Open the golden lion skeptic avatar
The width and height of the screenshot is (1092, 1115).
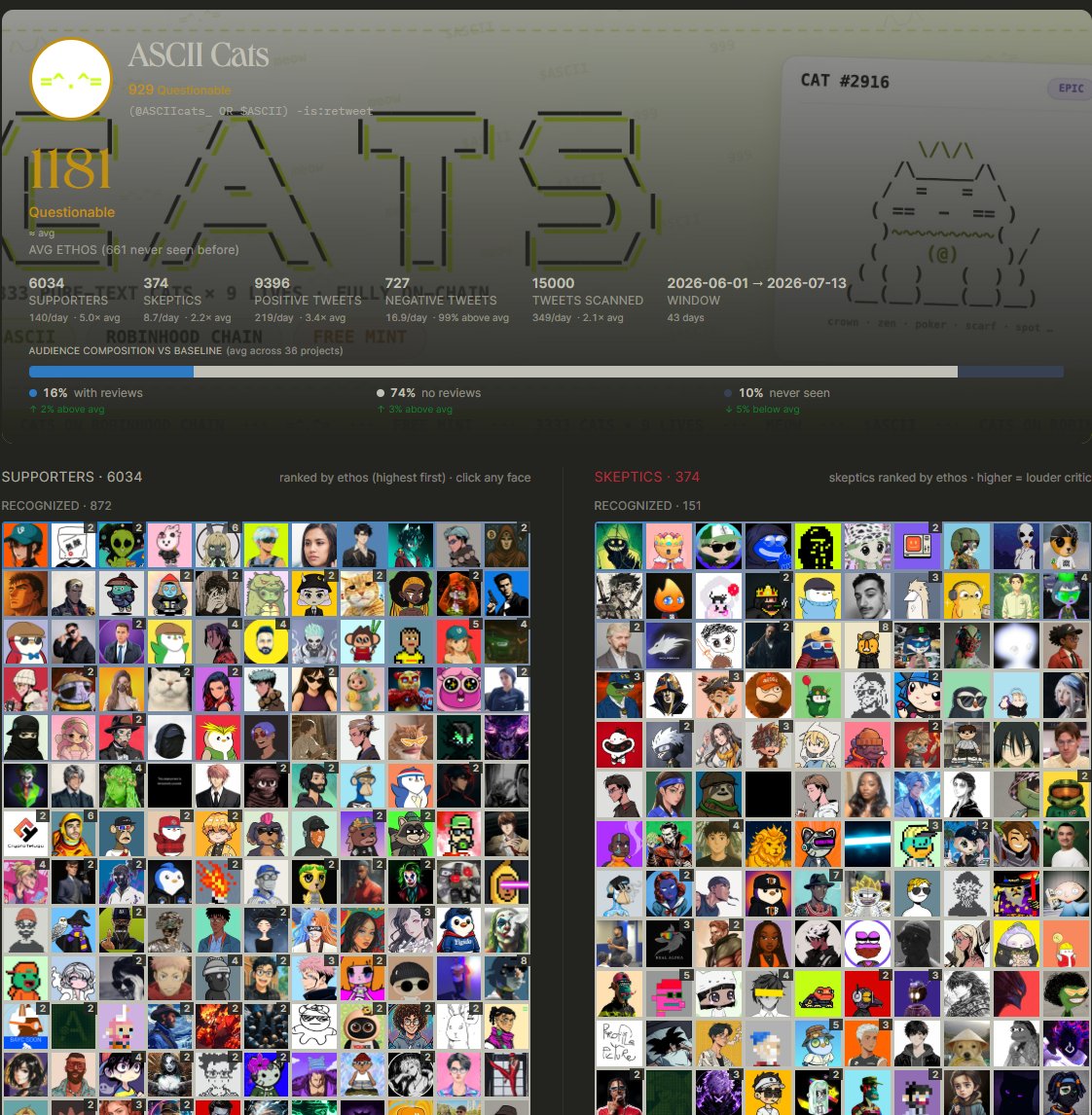tap(768, 845)
